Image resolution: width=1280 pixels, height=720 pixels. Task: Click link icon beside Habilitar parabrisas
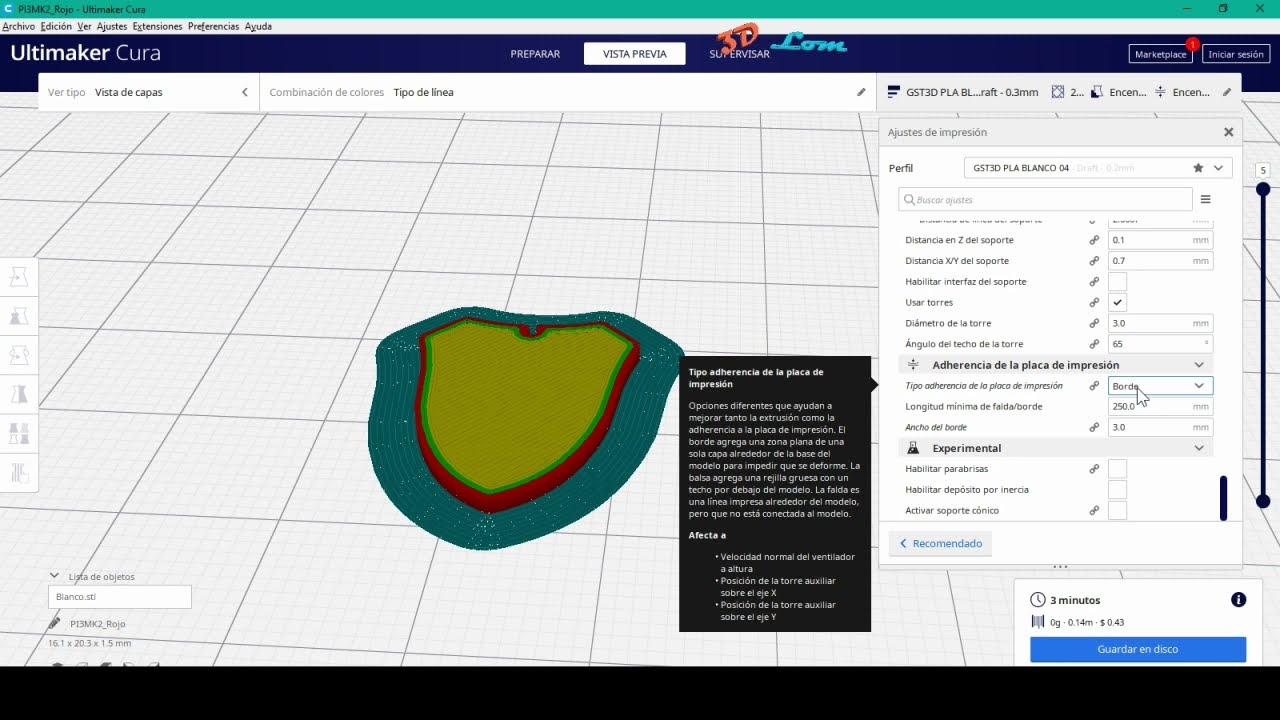point(1094,469)
